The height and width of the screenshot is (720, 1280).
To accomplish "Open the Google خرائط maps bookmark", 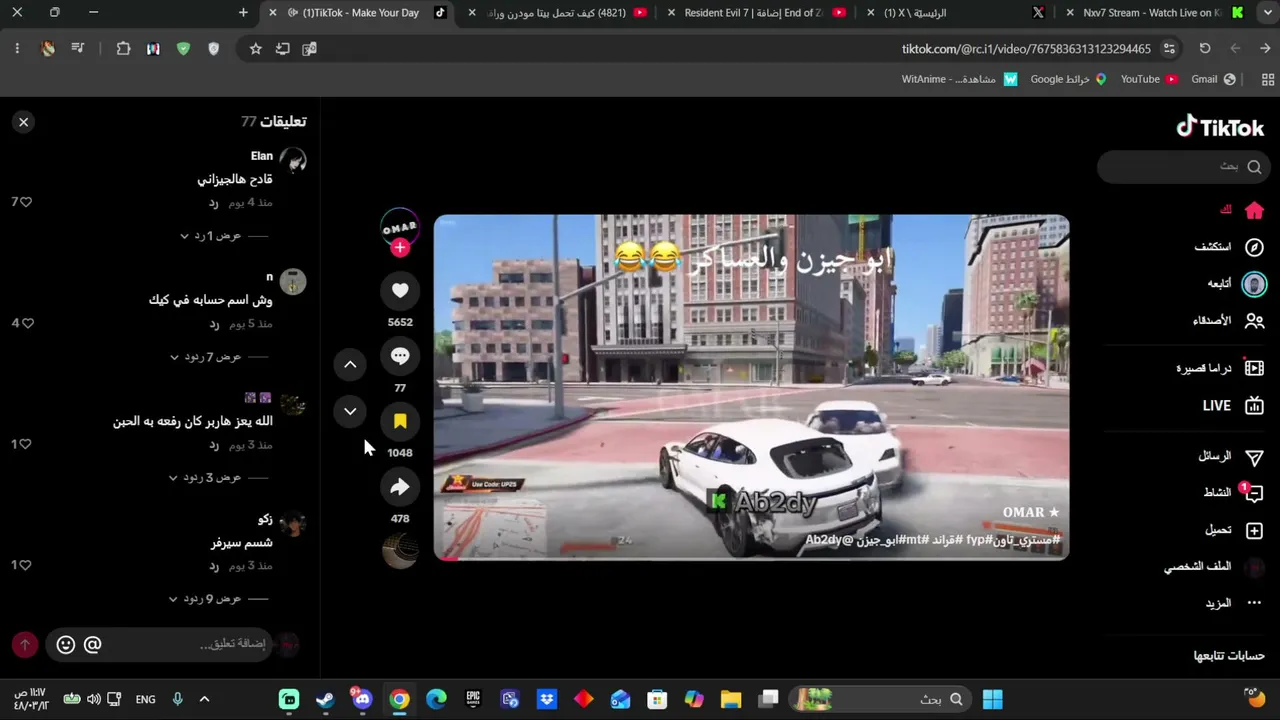I will tap(1069, 79).
